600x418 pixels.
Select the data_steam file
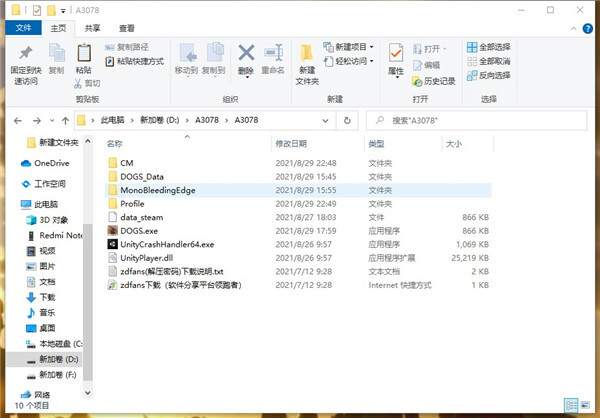(x=298, y=217)
